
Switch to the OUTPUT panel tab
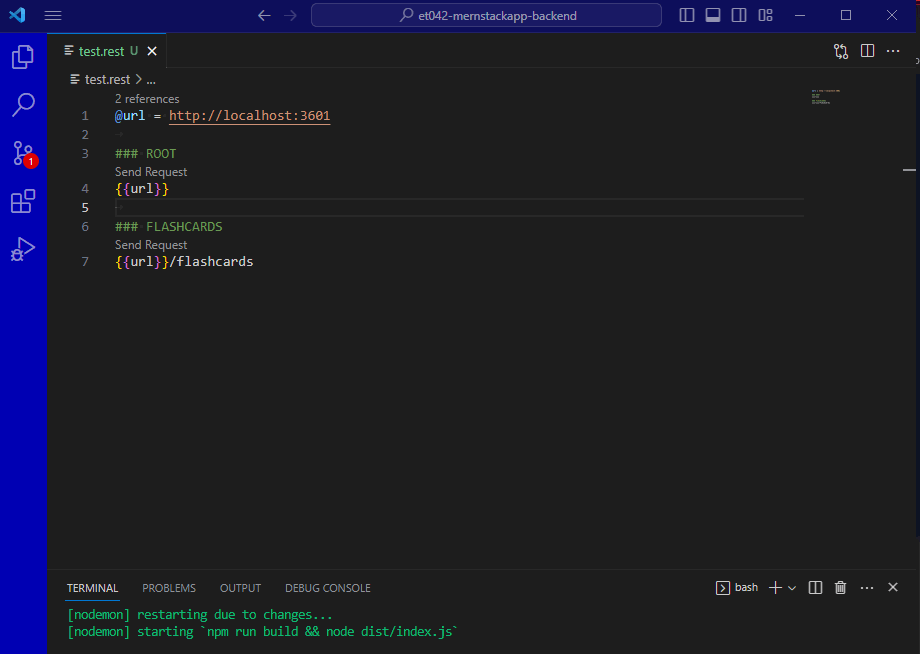241,588
